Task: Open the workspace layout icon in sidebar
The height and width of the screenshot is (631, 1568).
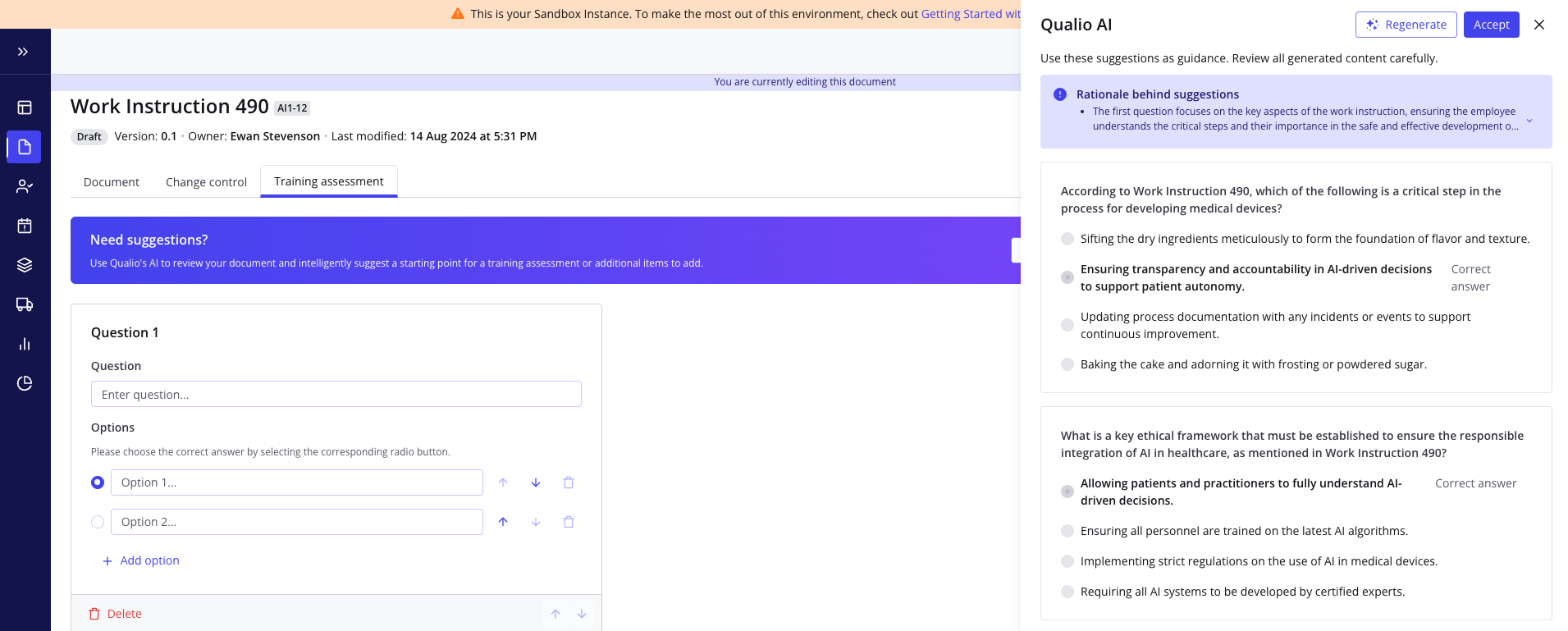Action: point(25,107)
